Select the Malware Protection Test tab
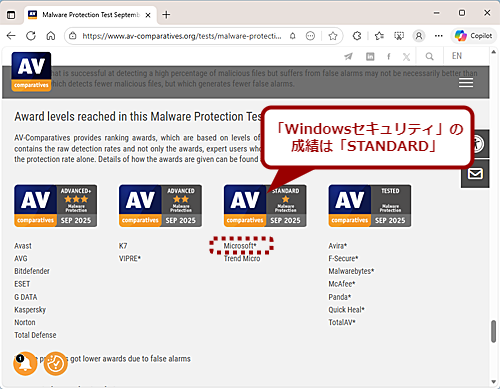Screen dimensions: 501x390 pyautogui.click(x=90, y=15)
